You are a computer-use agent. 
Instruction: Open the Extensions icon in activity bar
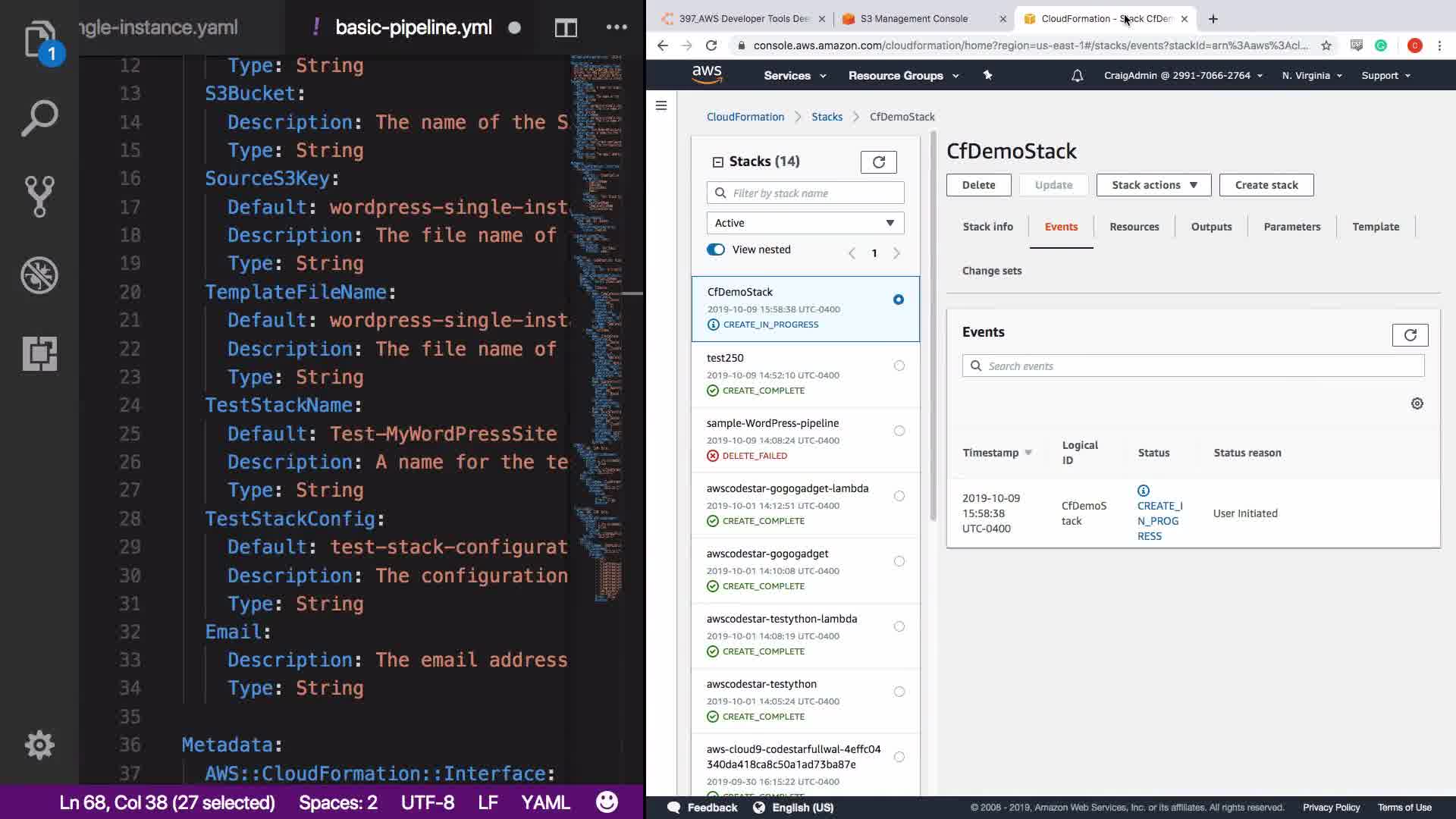39,353
